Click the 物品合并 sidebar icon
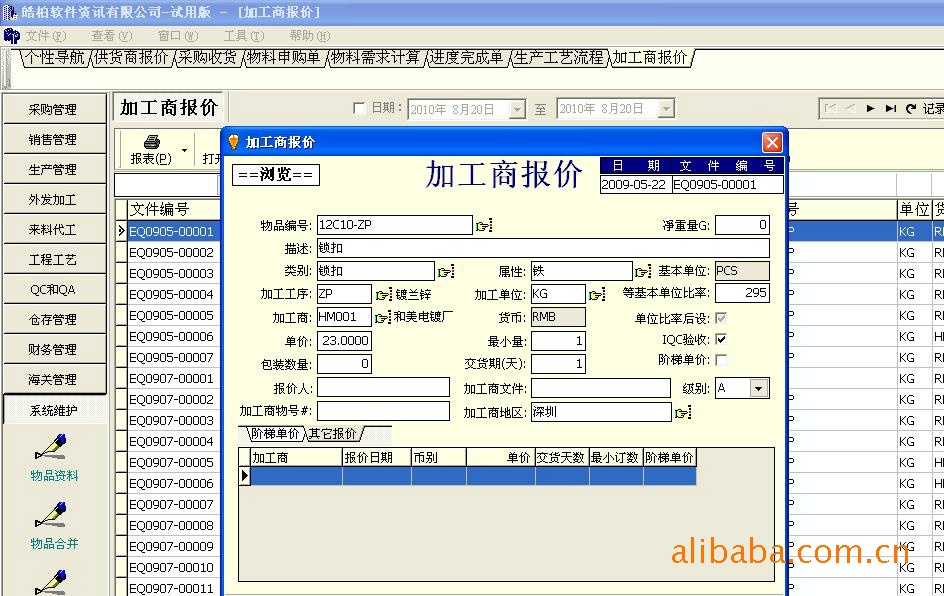 [51, 515]
